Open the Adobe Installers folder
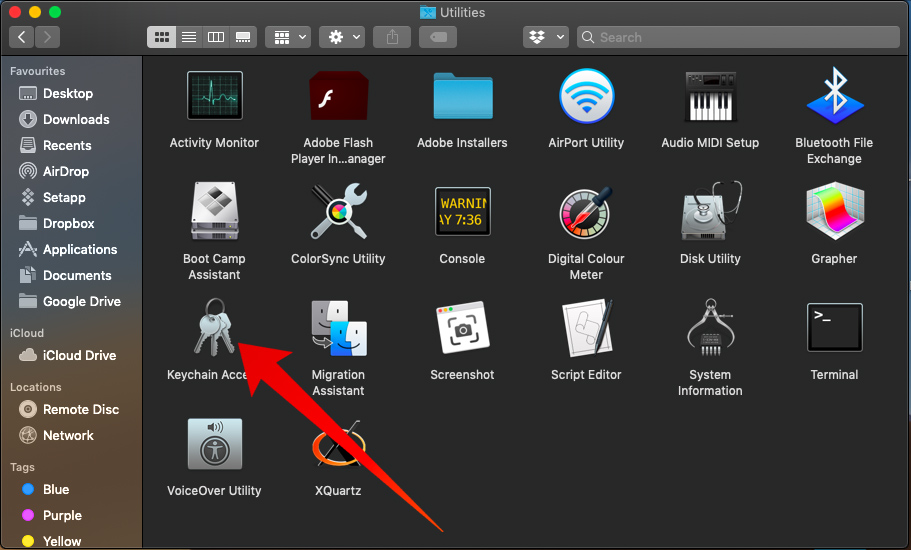The width and height of the screenshot is (911, 550). [462, 96]
